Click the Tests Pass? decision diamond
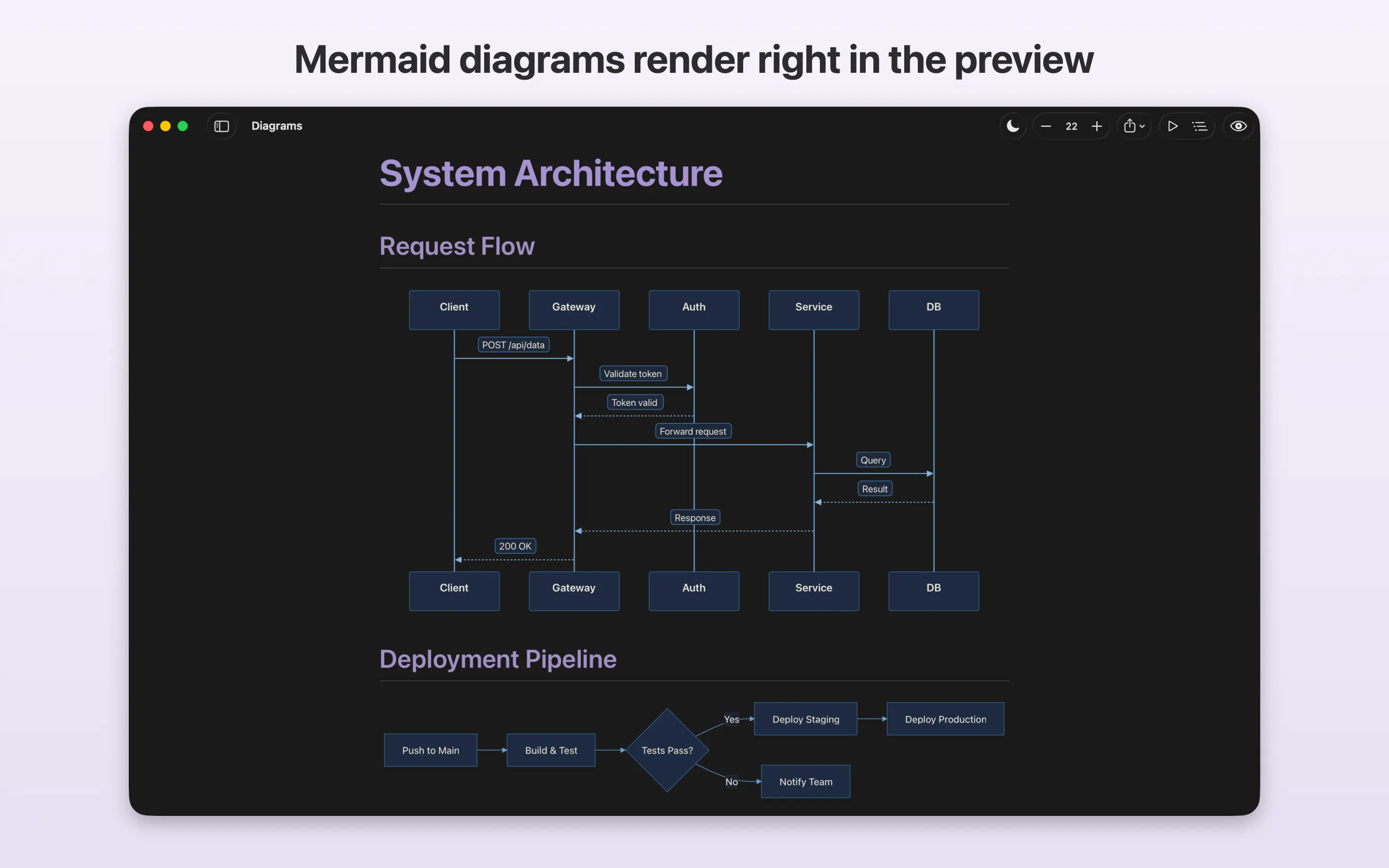Image resolution: width=1389 pixels, height=868 pixels. pos(667,750)
